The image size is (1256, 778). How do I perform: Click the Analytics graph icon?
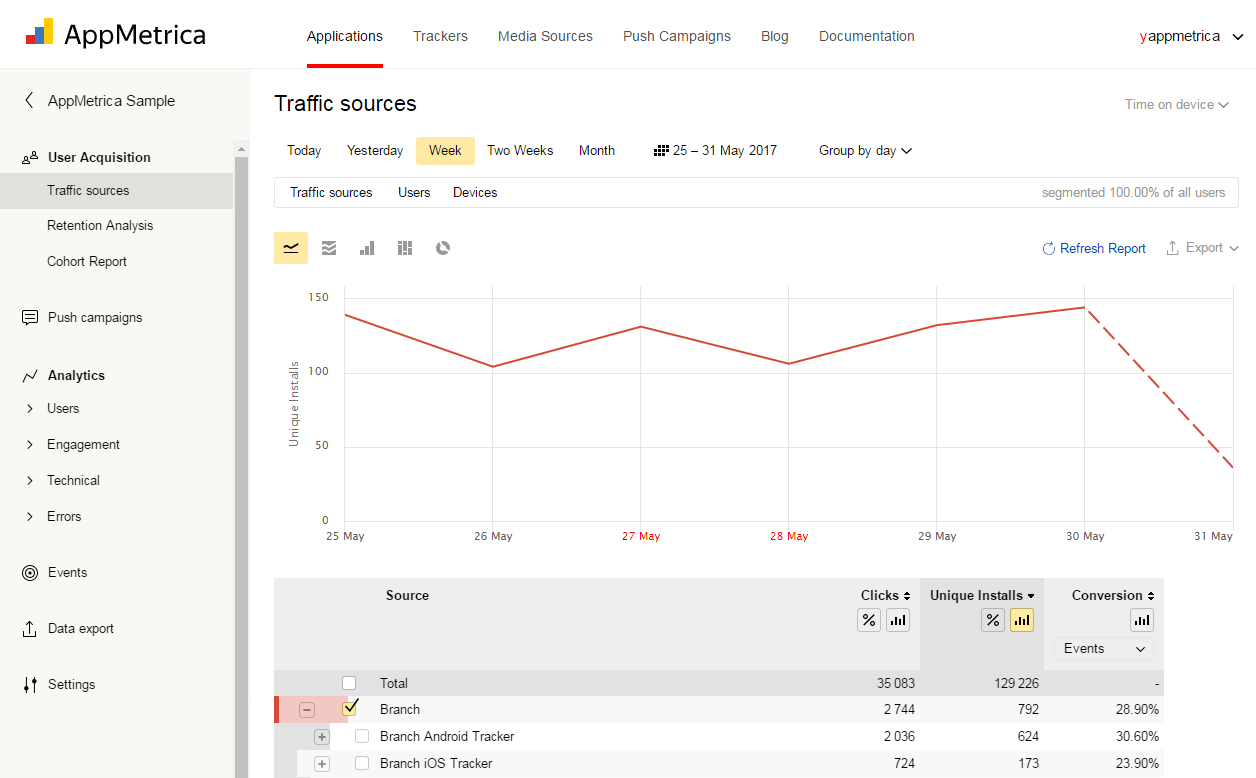[30, 375]
